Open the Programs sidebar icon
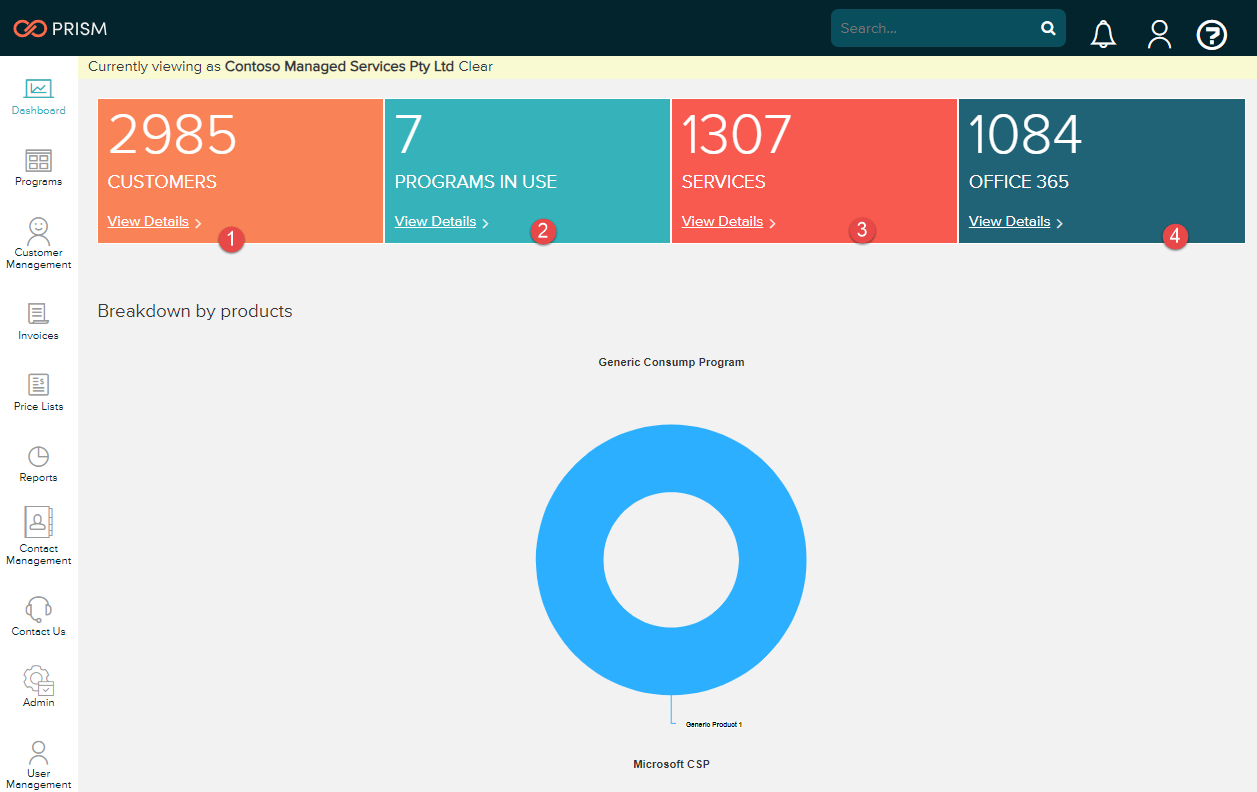Image resolution: width=1257 pixels, height=792 pixels. point(38,161)
